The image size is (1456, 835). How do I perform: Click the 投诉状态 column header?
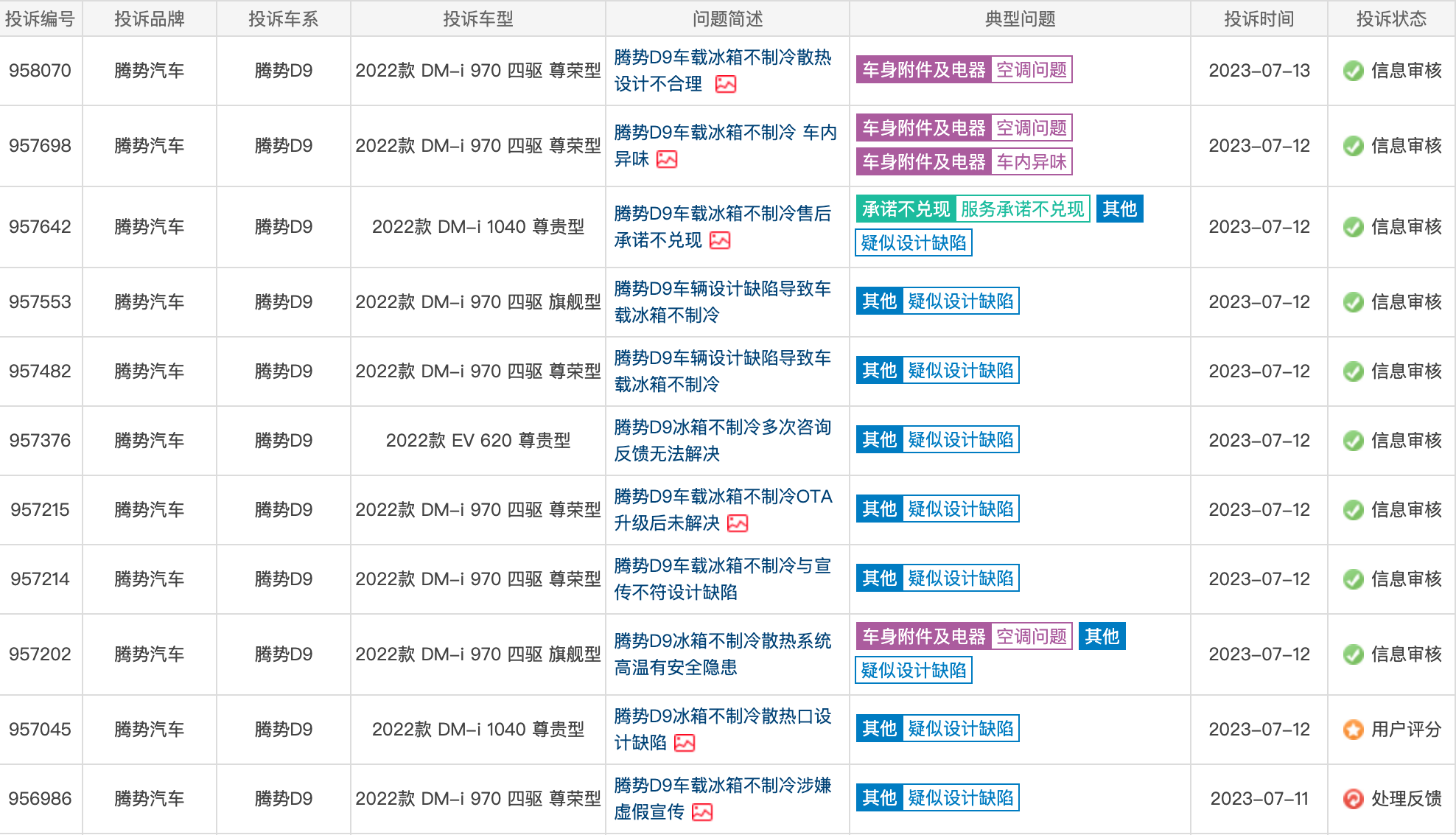click(1391, 18)
